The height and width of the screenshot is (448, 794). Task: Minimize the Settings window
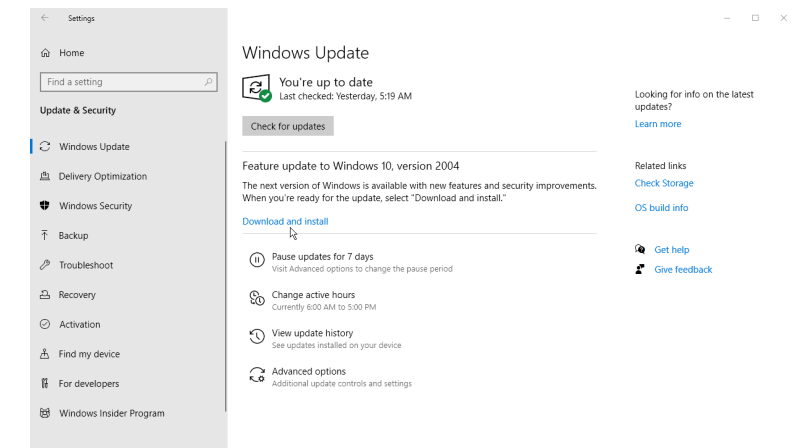click(727, 18)
